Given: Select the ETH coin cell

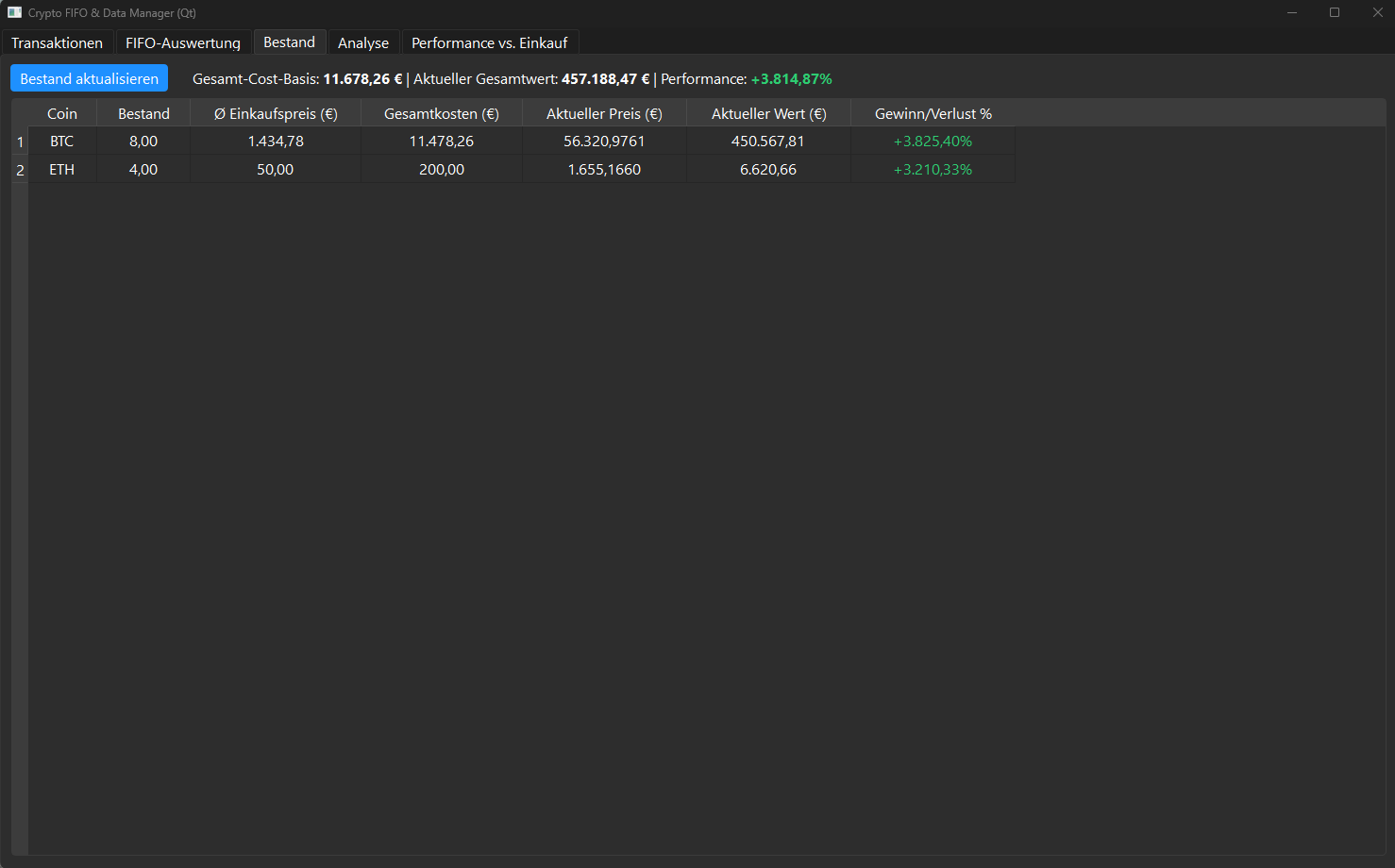Looking at the screenshot, I should click(62, 169).
